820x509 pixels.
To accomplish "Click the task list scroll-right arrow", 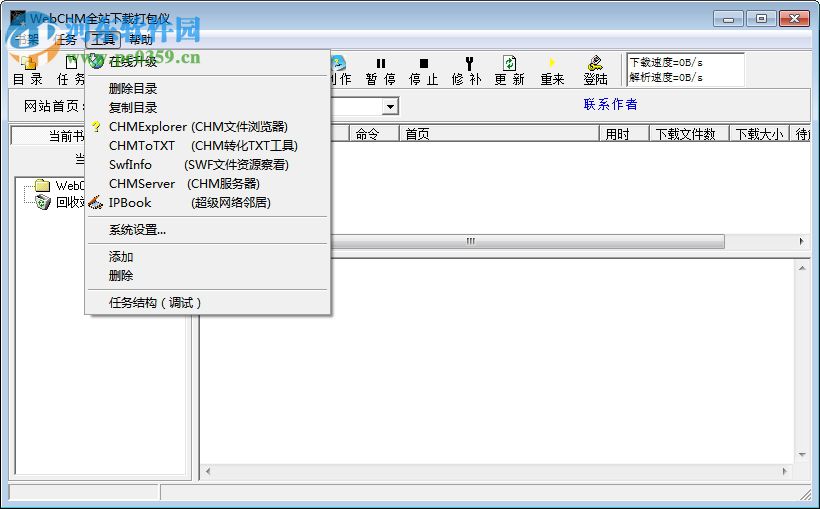I will coord(802,241).
